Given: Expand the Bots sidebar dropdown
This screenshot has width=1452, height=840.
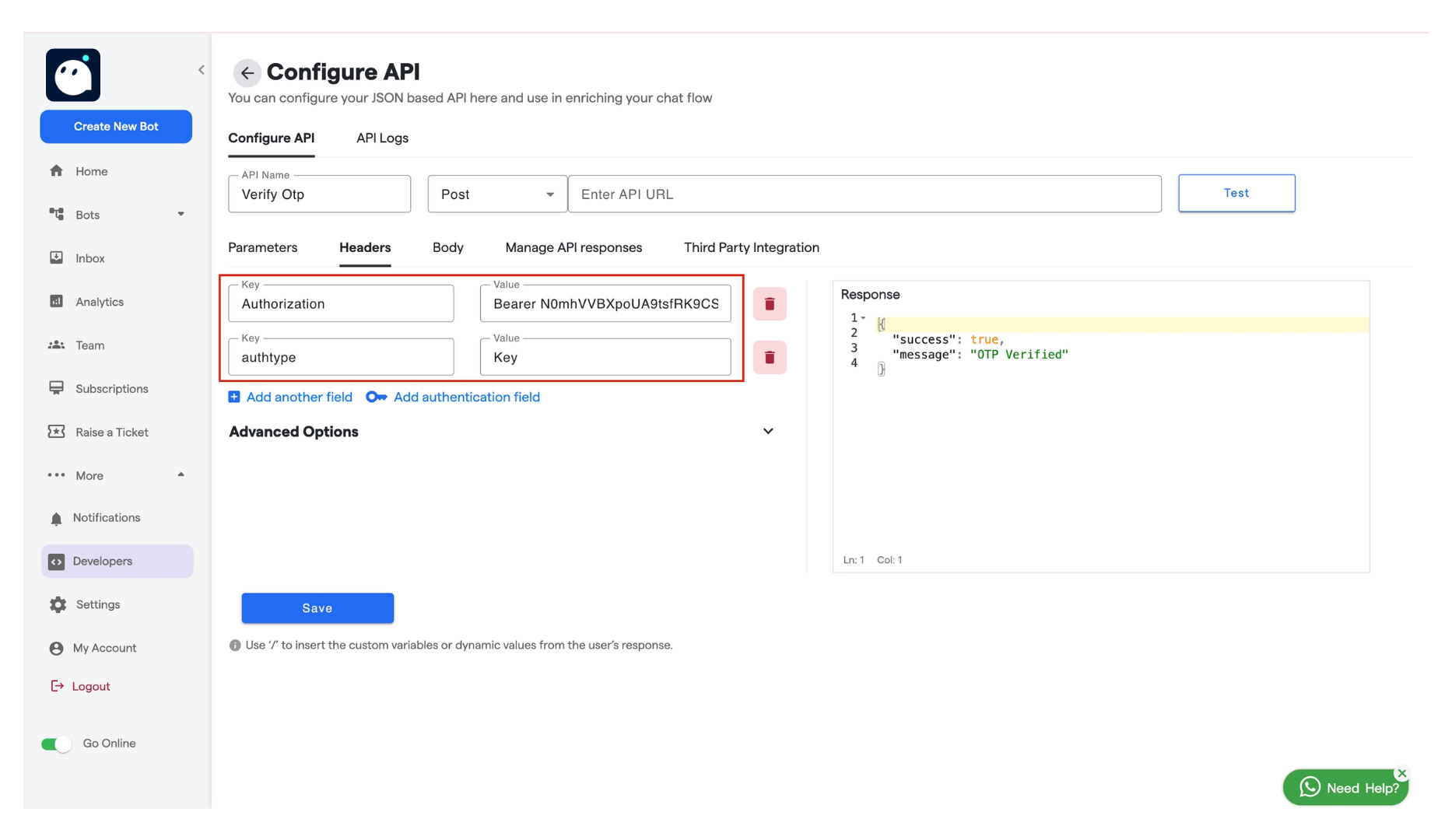Looking at the screenshot, I should coord(181,215).
